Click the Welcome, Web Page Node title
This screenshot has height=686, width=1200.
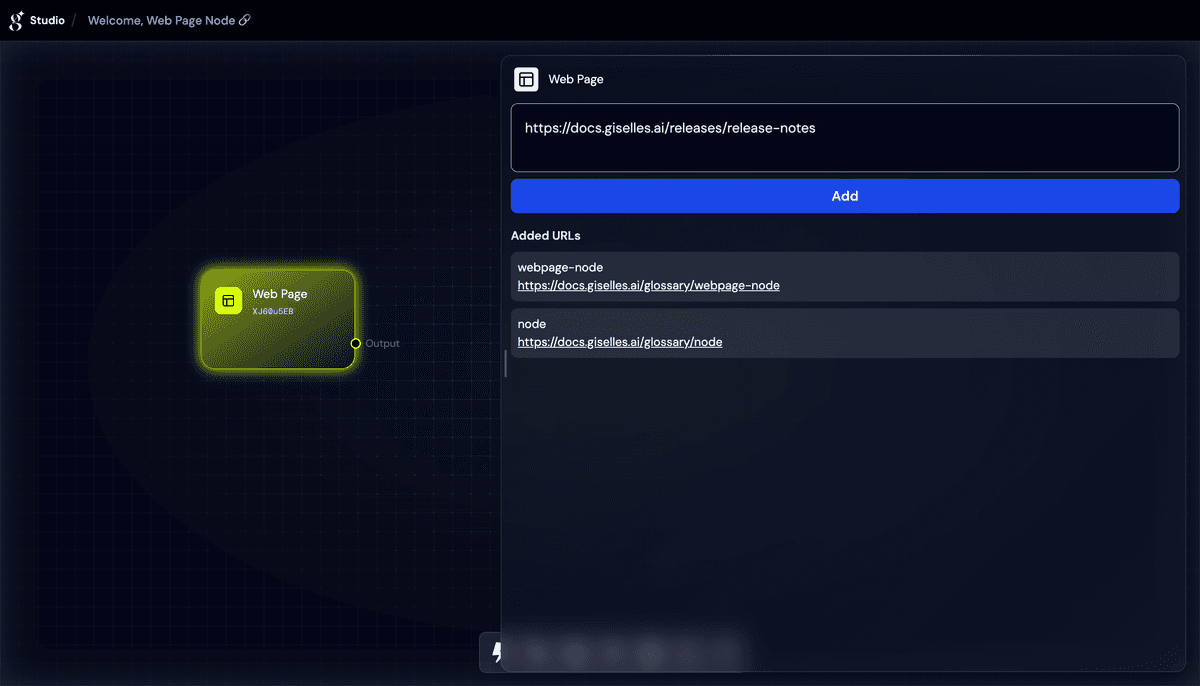point(161,20)
